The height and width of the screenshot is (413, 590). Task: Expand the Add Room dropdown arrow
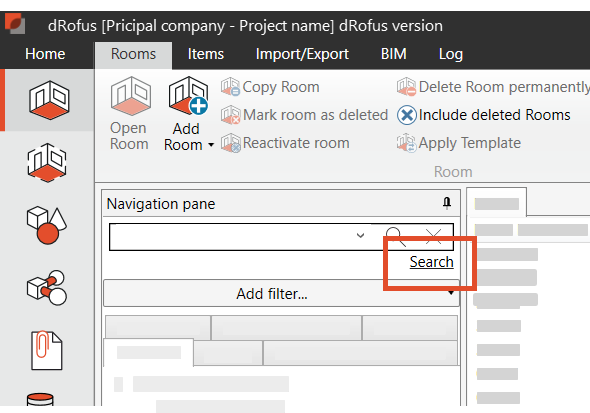click(x=211, y=145)
